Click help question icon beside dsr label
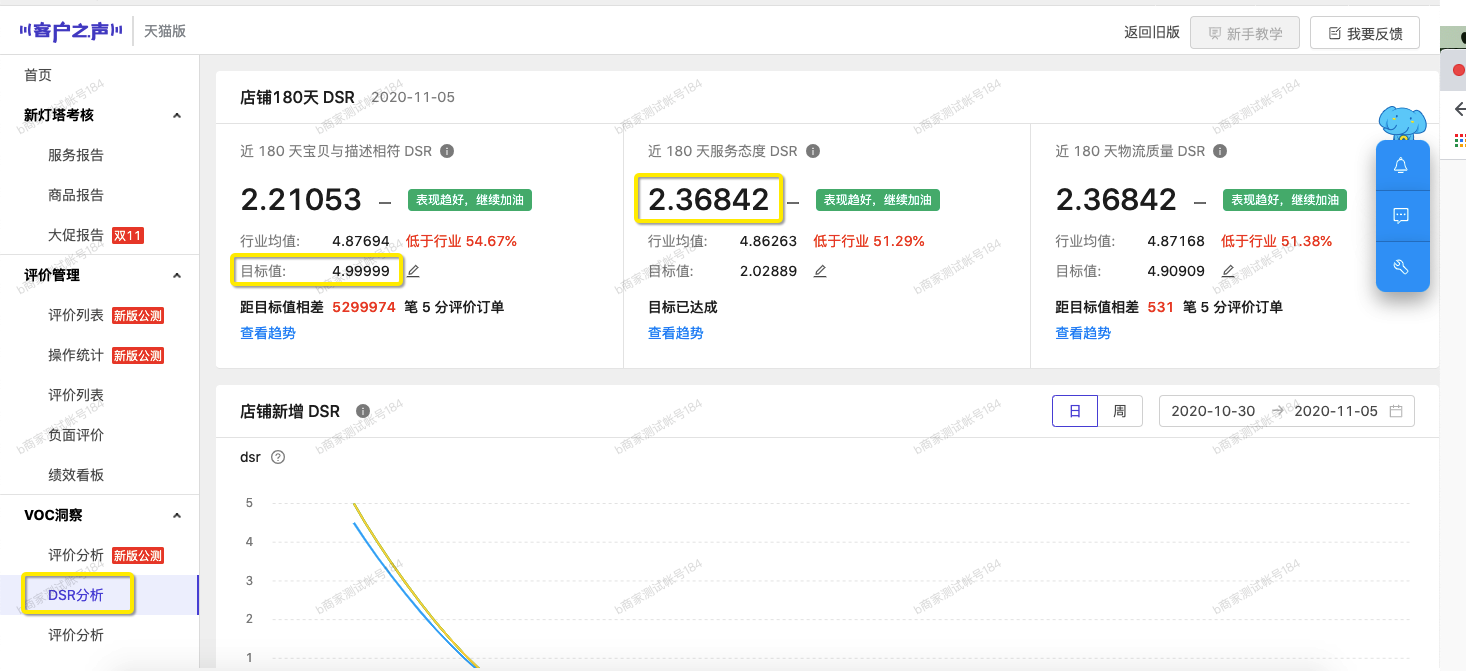The width and height of the screenshot is (1466, 671). pos(278,457)
